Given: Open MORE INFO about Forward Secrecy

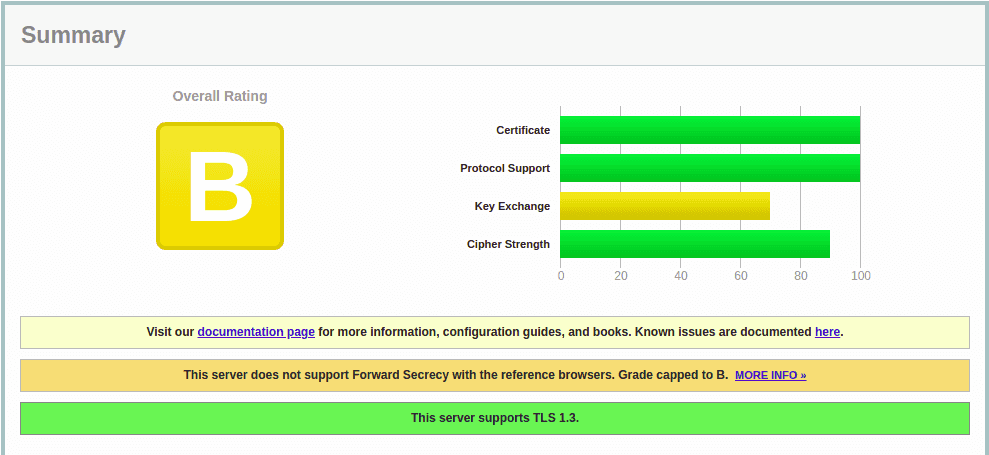Looking at the screenshot, I should click(x=770, y=376).
